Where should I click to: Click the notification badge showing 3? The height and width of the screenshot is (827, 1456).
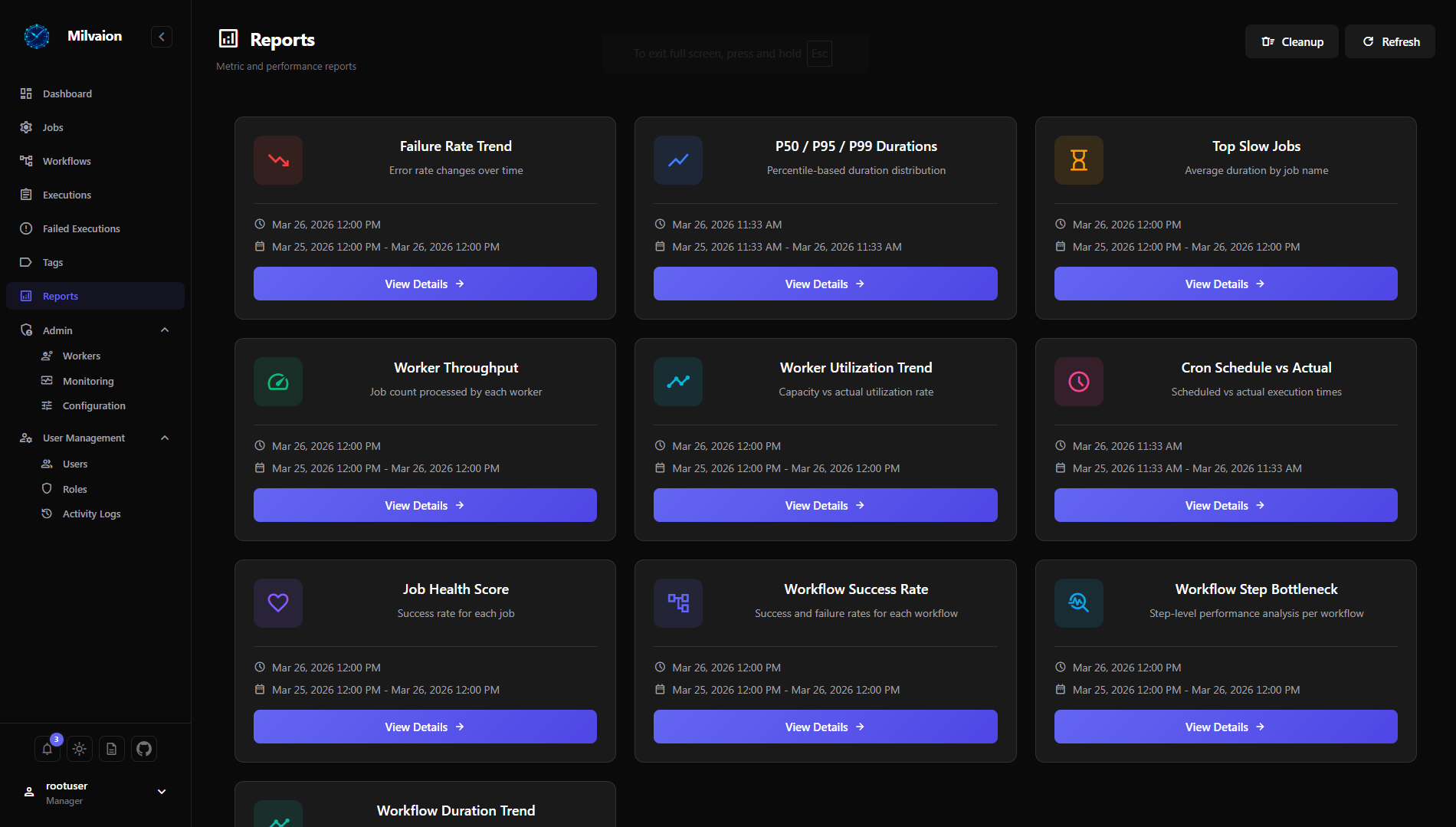(x=56, y=739)
